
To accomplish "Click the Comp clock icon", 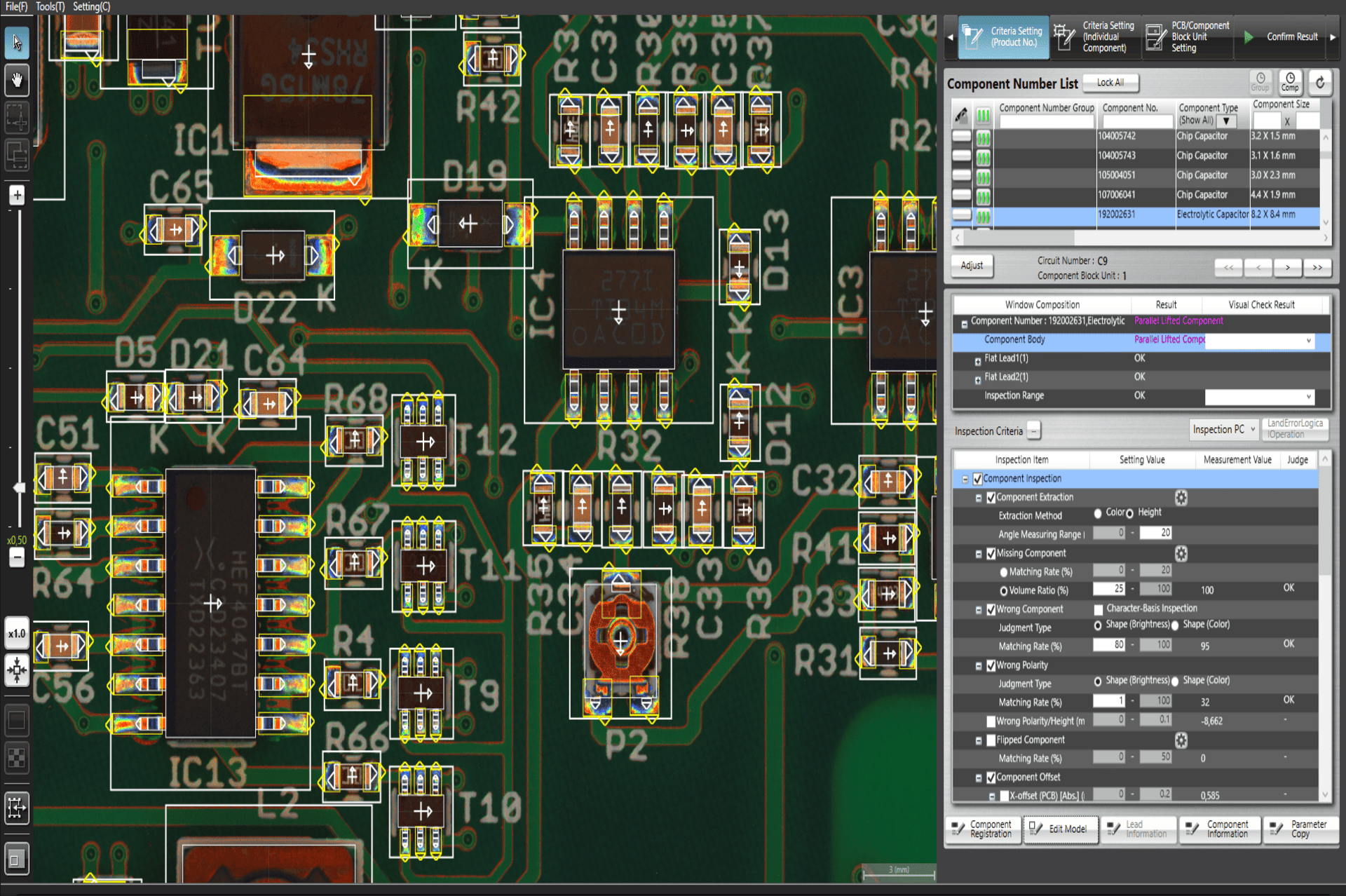I will [x=1290, y=82].
